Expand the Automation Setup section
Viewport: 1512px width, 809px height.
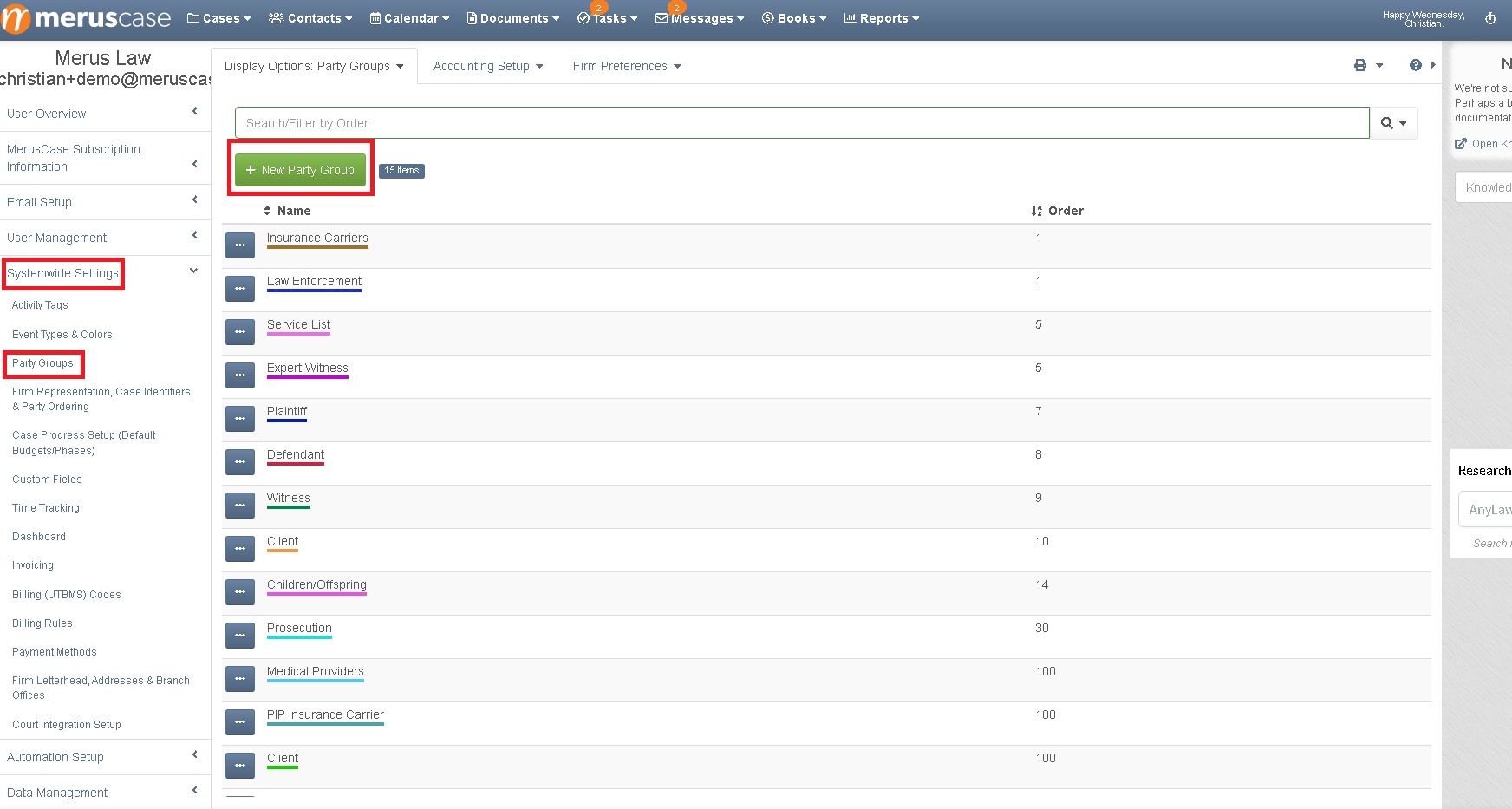[x=105, y=757]
